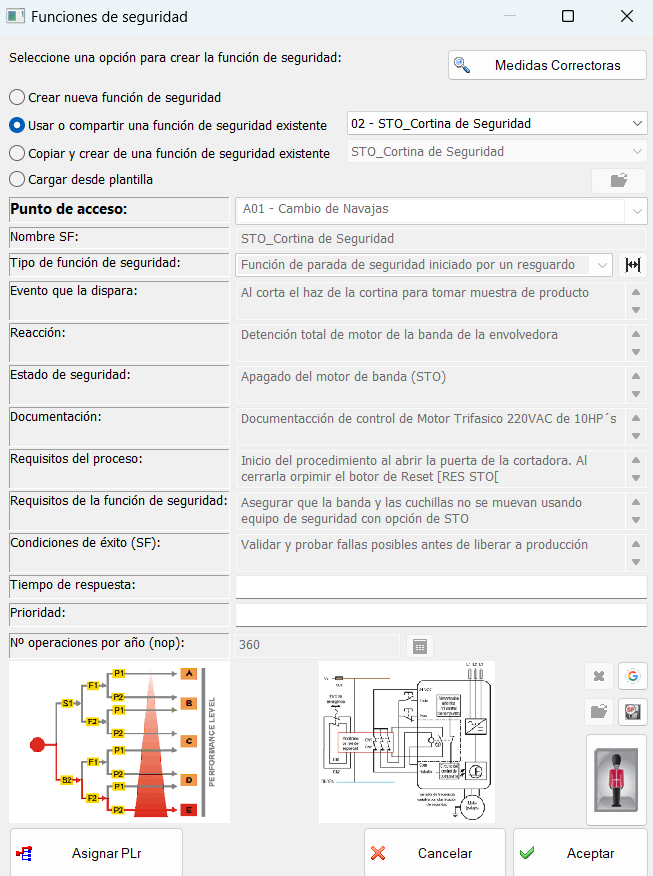The image size is (653, 876).
Task: Click up arrow of Documentación field
Action: click(x=636, y=418)
